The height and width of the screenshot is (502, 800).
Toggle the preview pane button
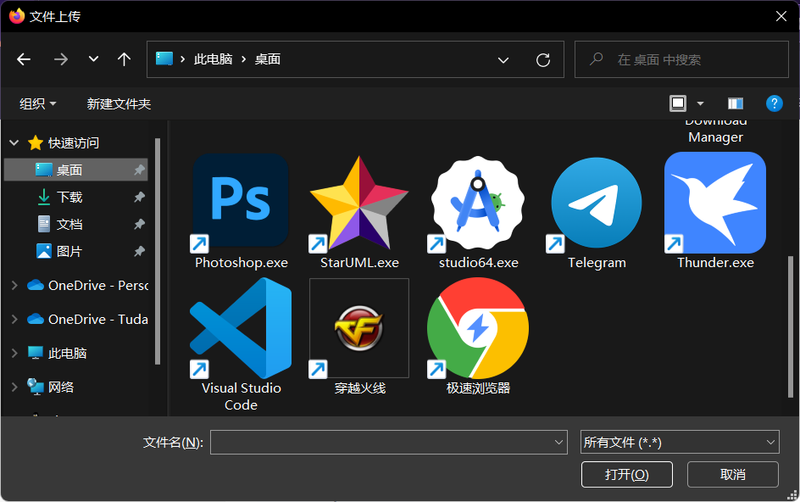coord(735,104)
